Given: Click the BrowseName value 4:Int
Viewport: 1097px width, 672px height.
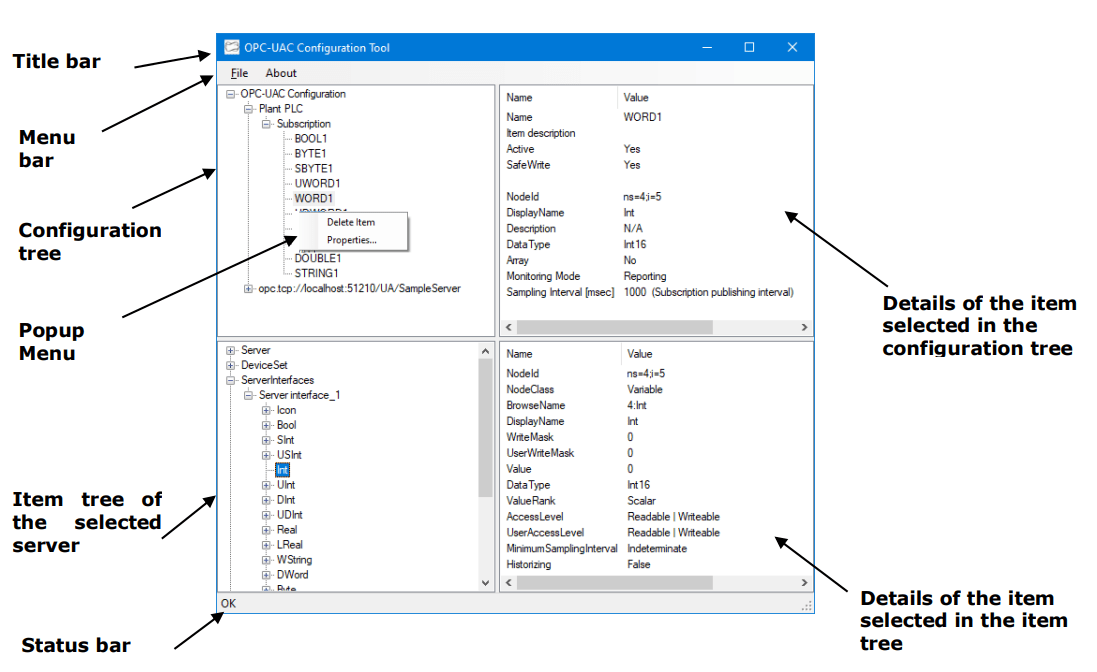Looking at the screenshot, I should pos(637,406).
